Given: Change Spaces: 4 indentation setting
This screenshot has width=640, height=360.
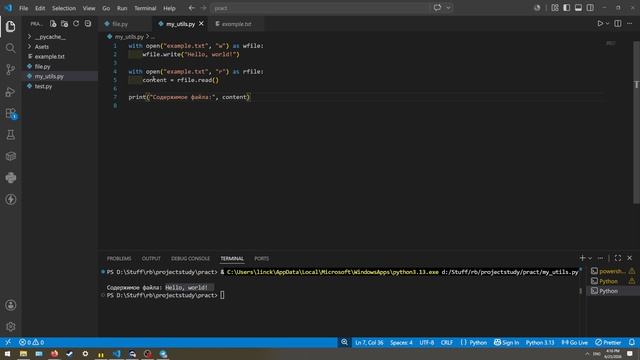Looking at the screenshot, I should tap(401, 342).
